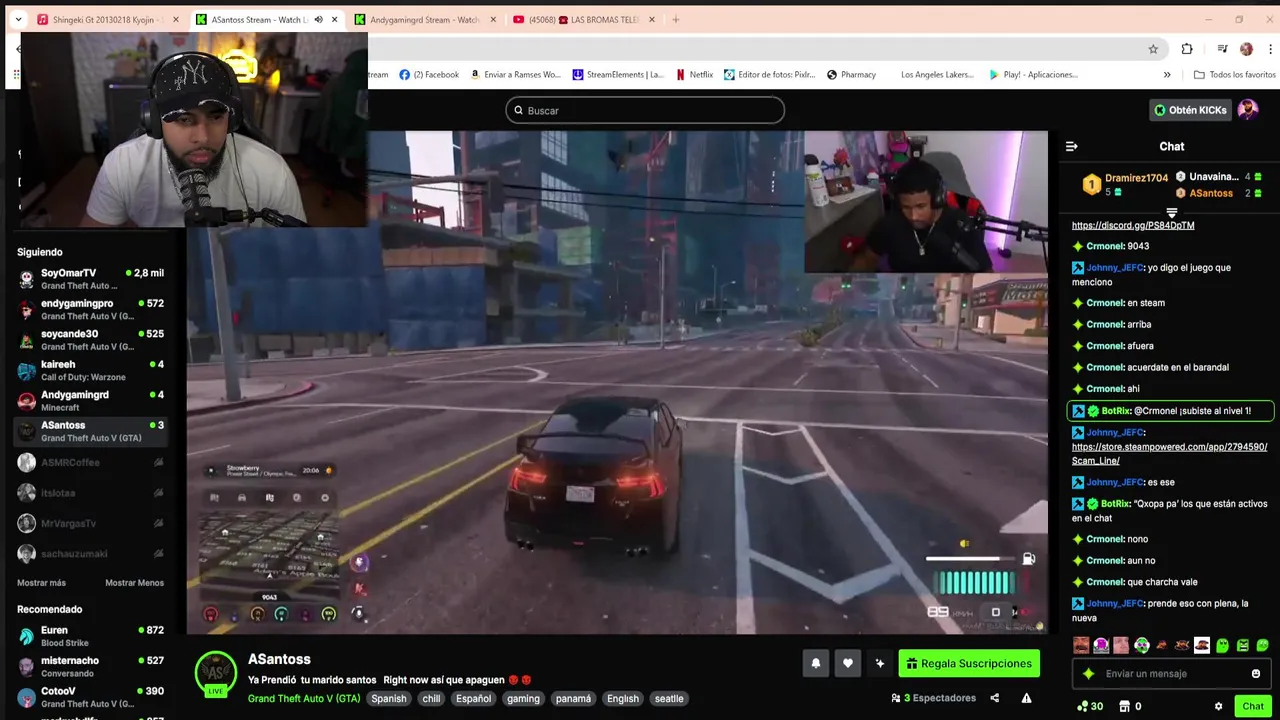The height and width of the screenshot is (720, 1280).
Task: Collapse chat panel with the arrow icon
Action: 1072,146
